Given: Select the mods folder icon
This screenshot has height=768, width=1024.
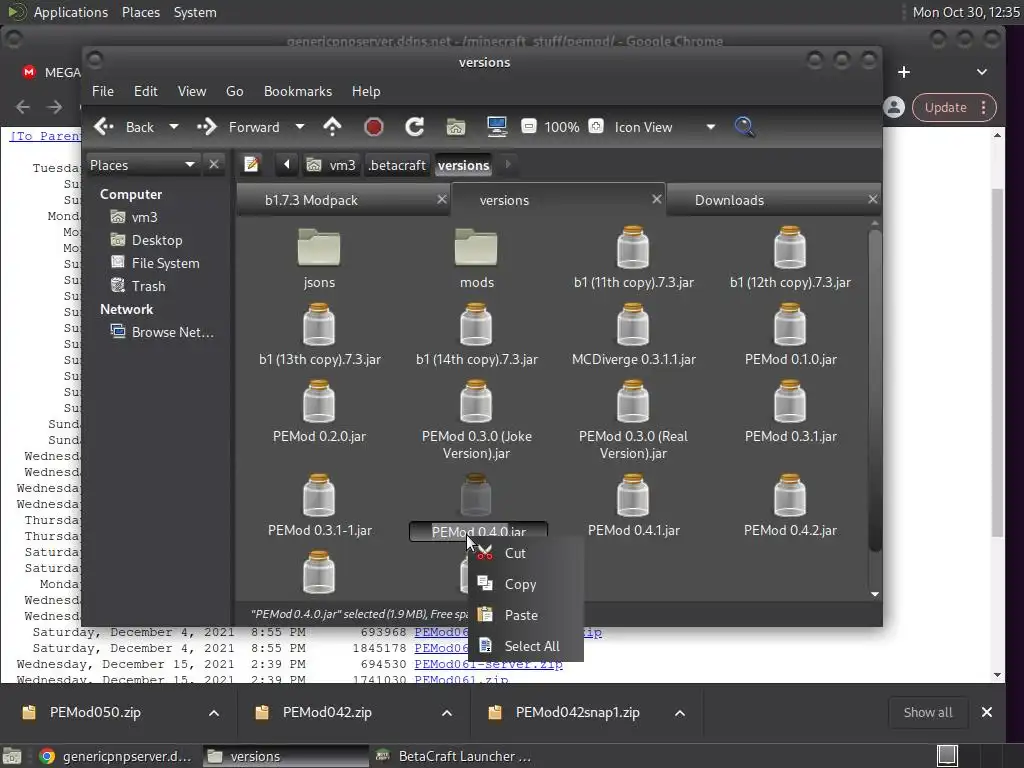Looking at the screenshot, I should (x=476, y=248).
